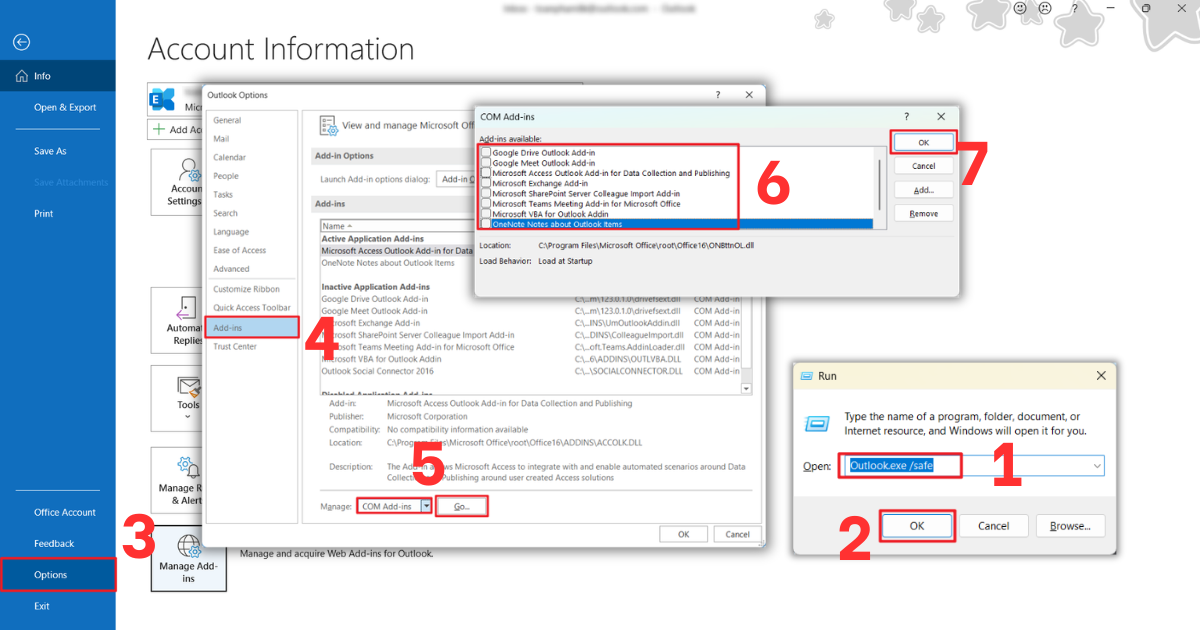1200x630 pixels.
Task: Tick Google Meet Outlook Add-in checkbox
Action: pos(486,163)
